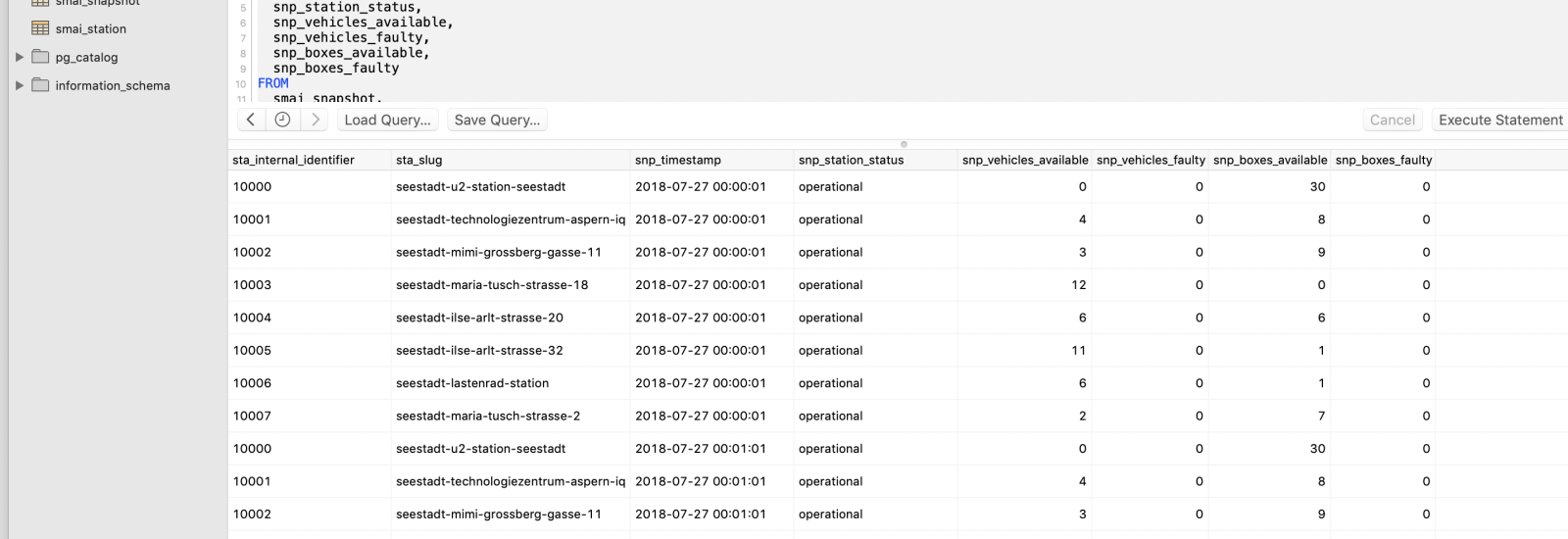1568x539 pixels.
Task: Click the information_schema folder icon
Action: 40,85
